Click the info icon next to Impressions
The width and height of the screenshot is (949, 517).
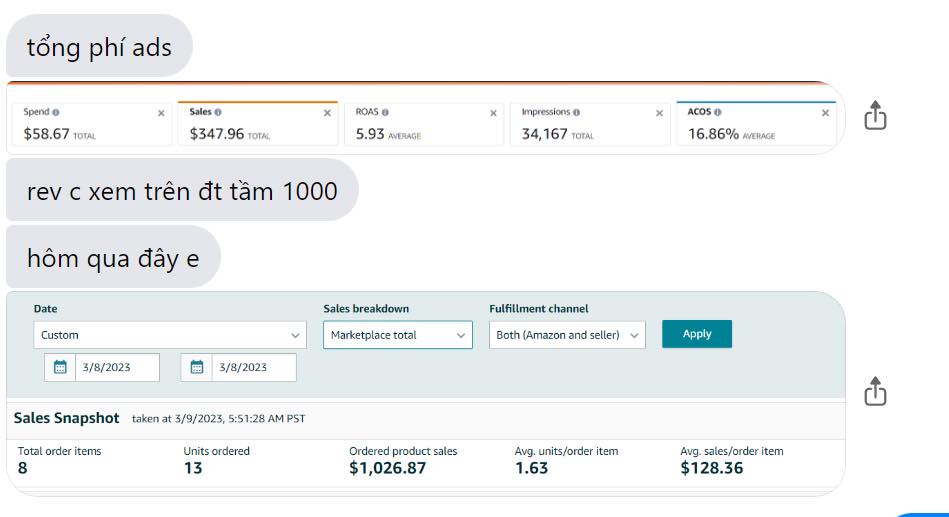click(x=576, y=113)
